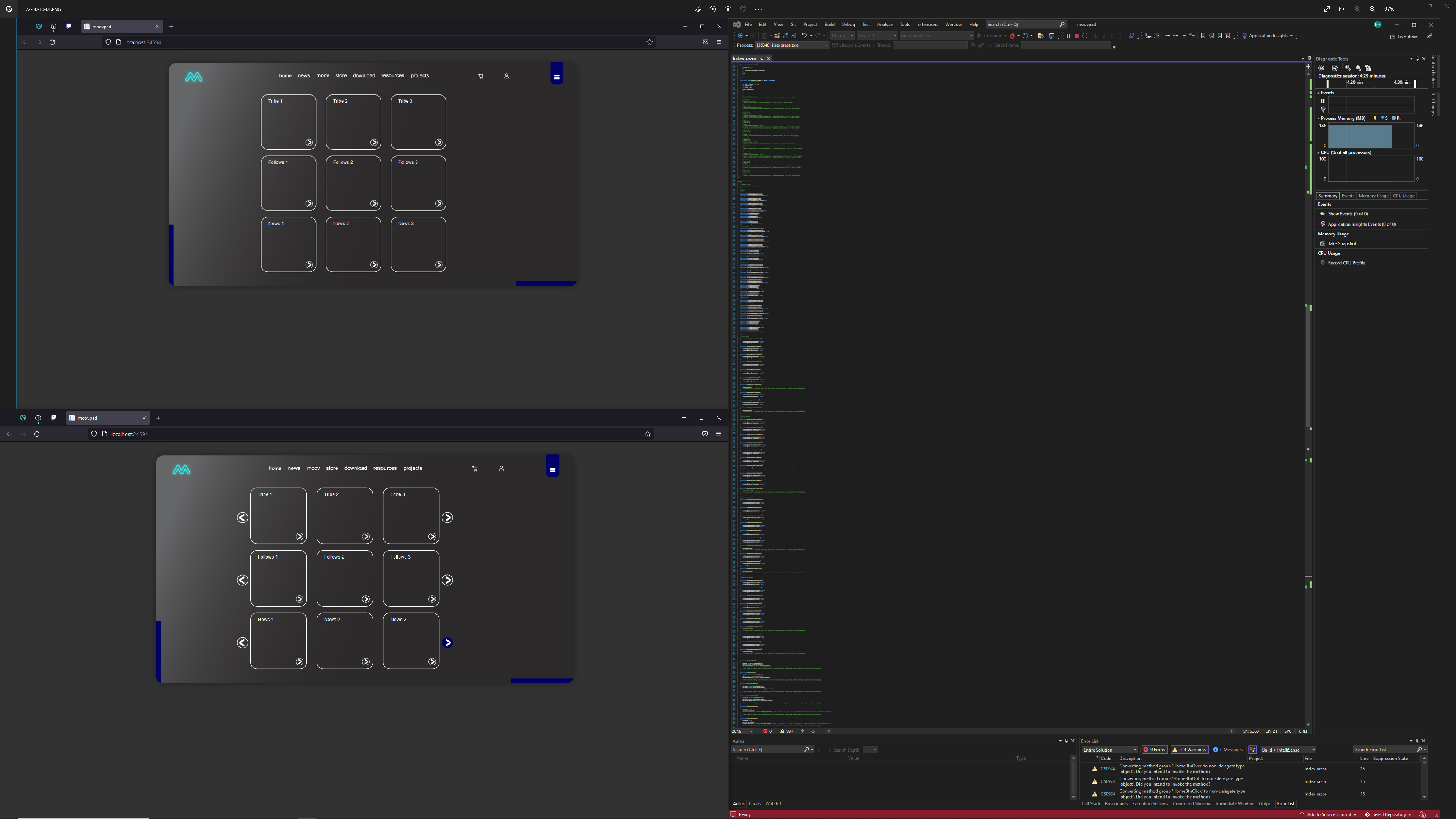Viewport: 1456px width, 819px height.
Task: Click the address bar in top browser window
Action: pos(379,42)
